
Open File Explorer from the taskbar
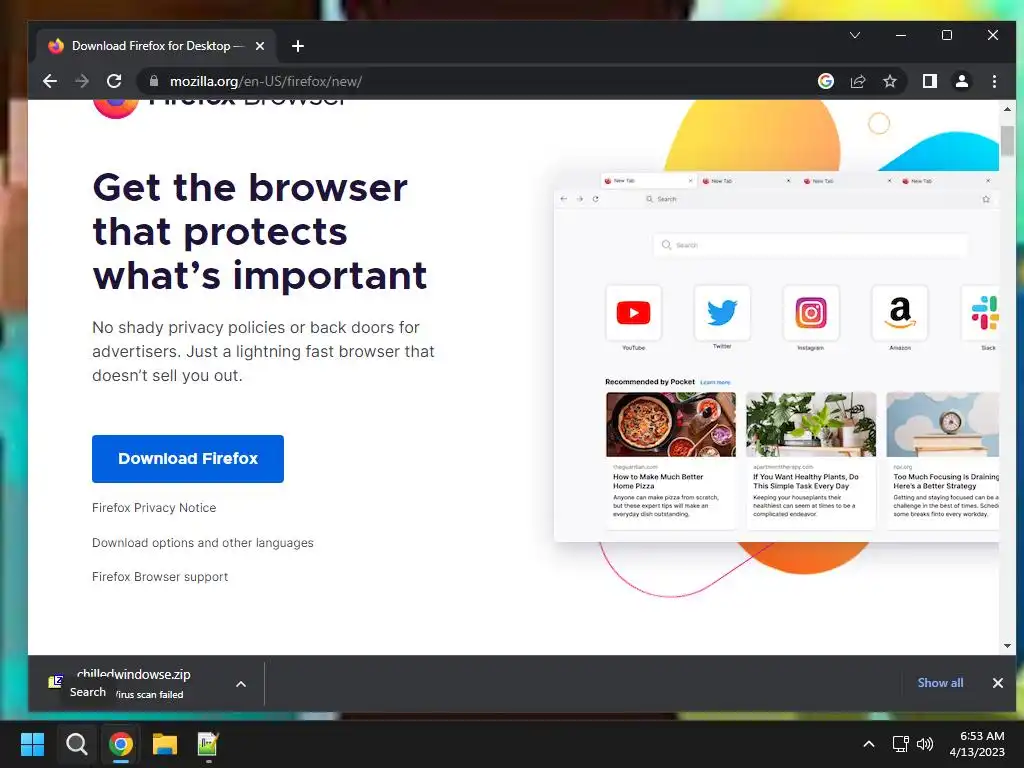click(x=165, y=744)
